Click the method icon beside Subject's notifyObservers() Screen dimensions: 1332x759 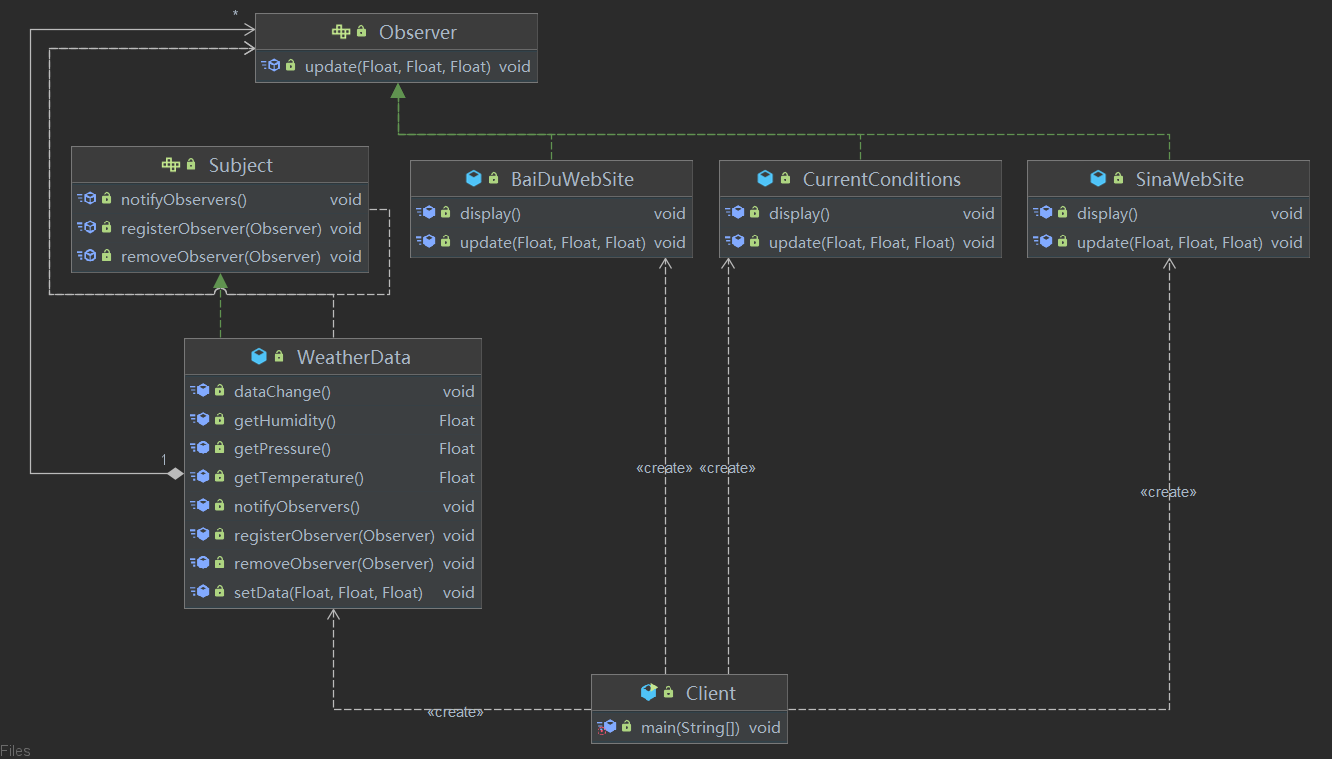tap(87, 199)
